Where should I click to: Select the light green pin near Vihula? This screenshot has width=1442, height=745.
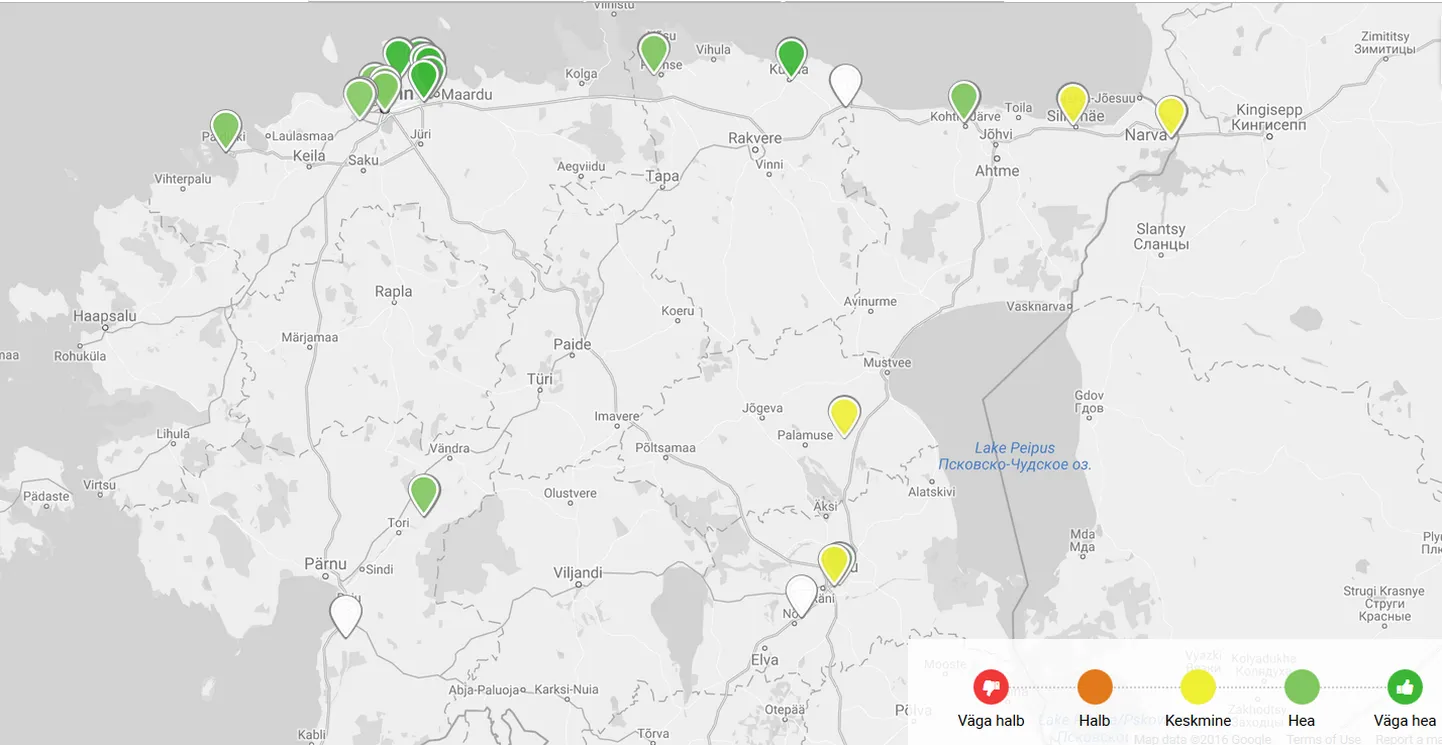point(653,52)
